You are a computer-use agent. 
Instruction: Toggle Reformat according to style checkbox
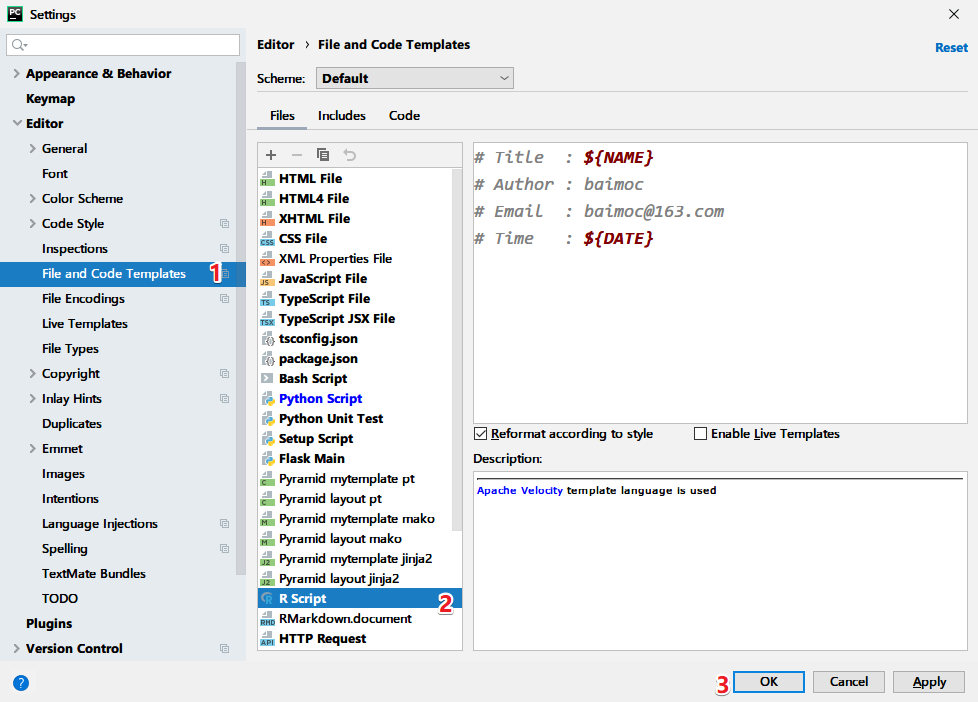(480, 434)
